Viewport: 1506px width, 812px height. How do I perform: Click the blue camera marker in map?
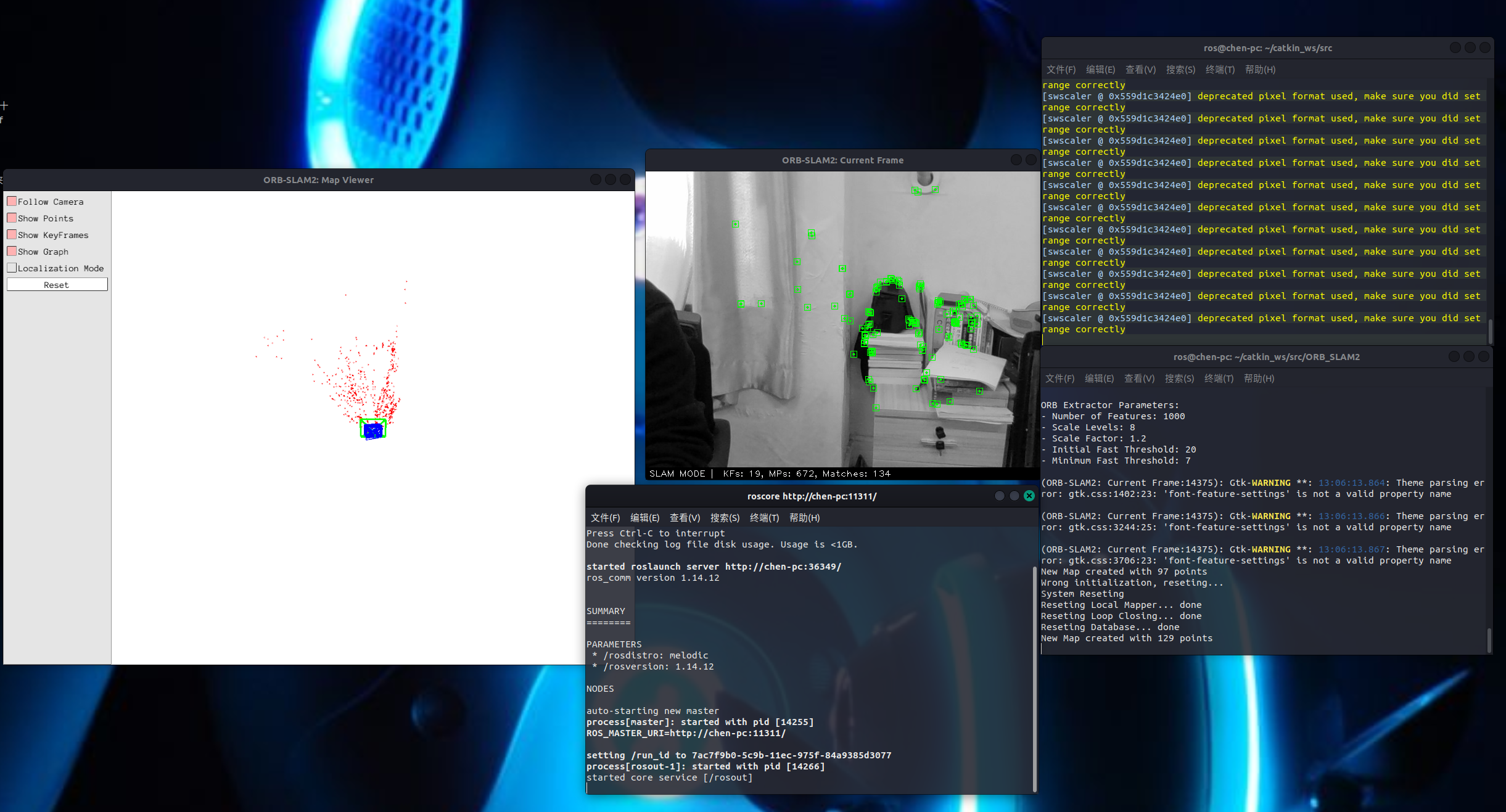click(372, 430)
